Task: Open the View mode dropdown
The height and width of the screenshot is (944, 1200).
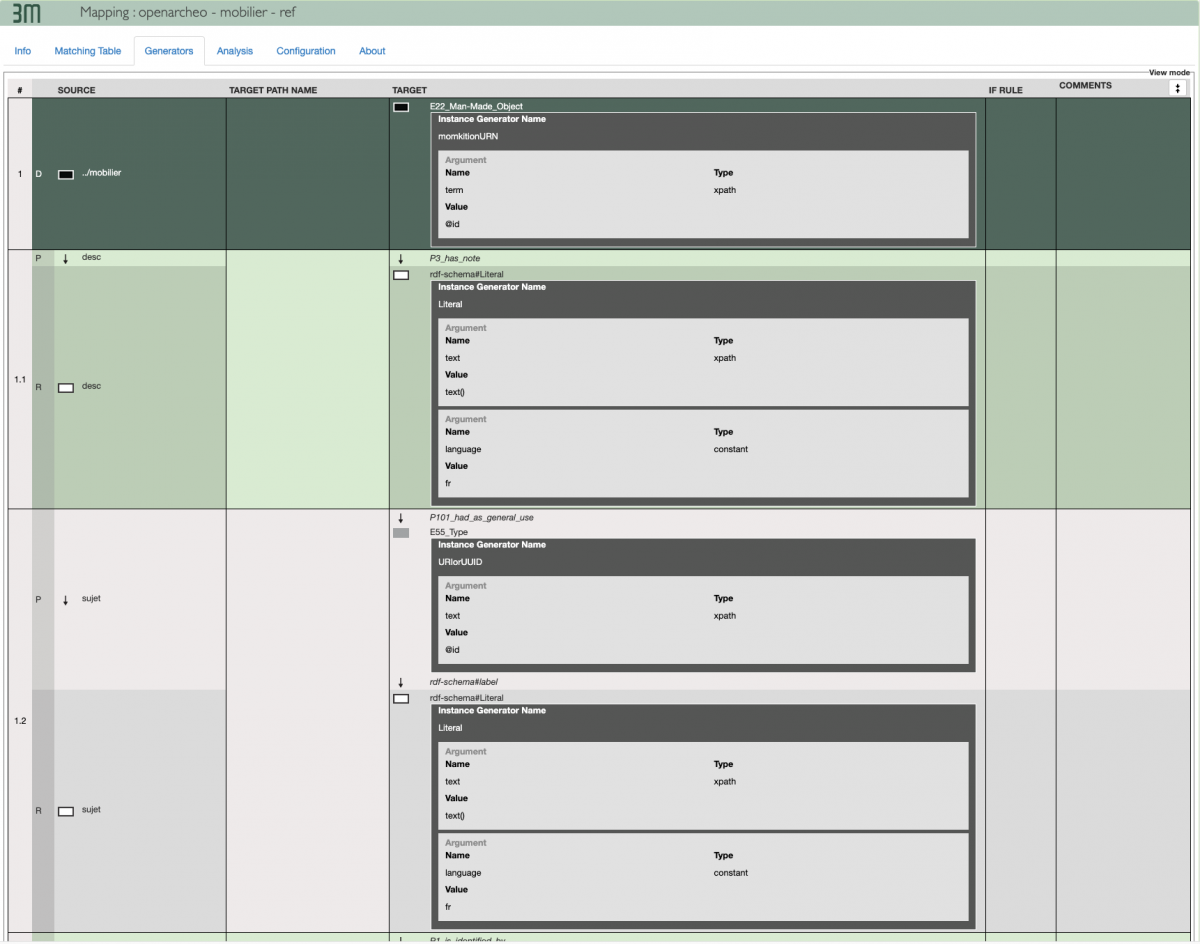Action: point(1177,88)
